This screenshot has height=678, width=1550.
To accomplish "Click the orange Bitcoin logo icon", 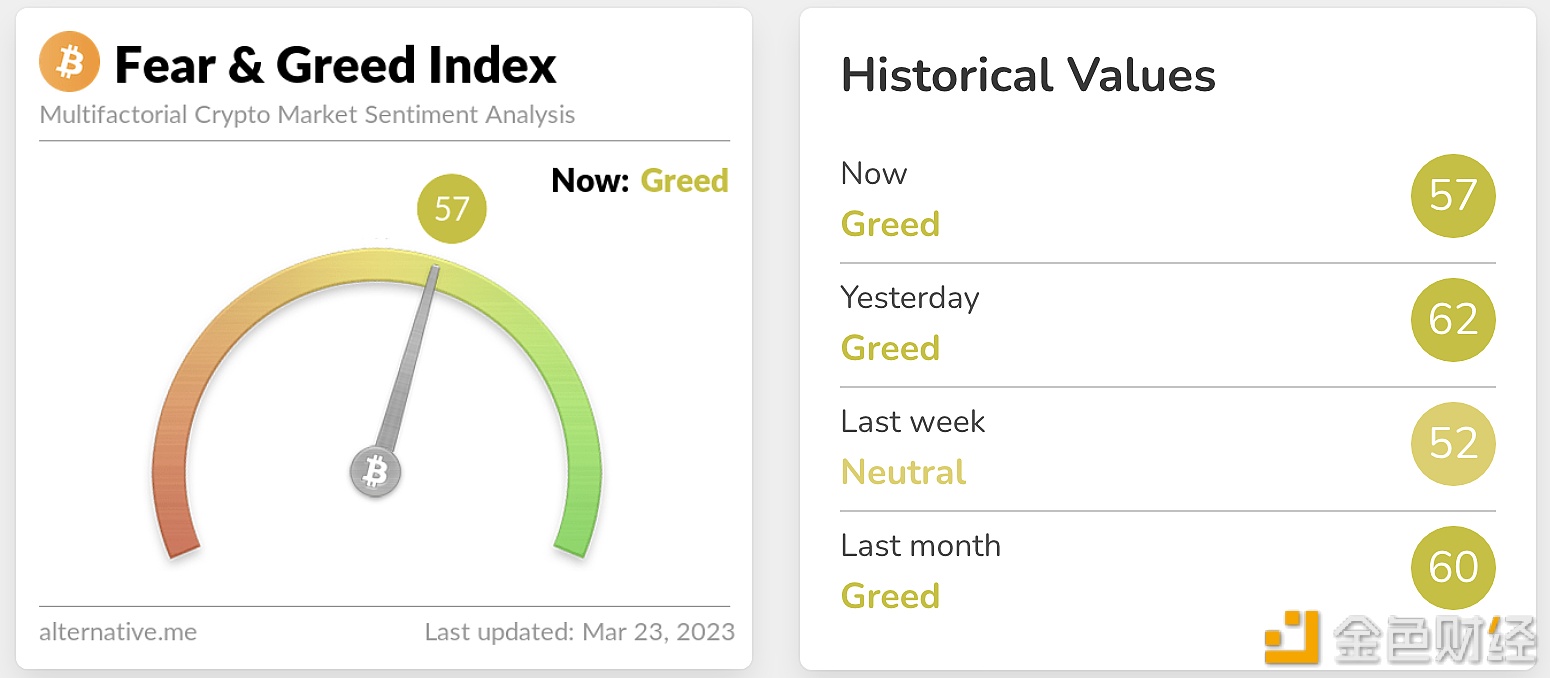I will coord(69,62).
